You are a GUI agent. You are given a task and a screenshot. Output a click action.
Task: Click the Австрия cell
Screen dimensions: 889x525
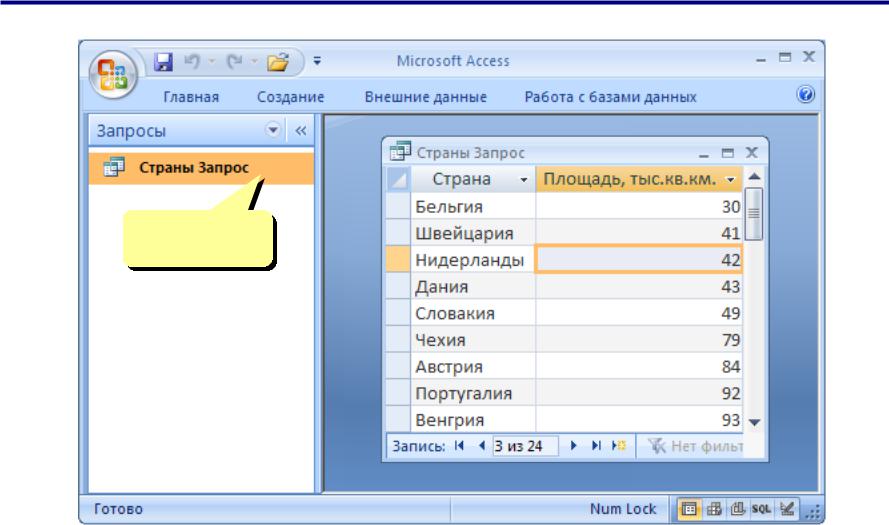coord(473,366)
